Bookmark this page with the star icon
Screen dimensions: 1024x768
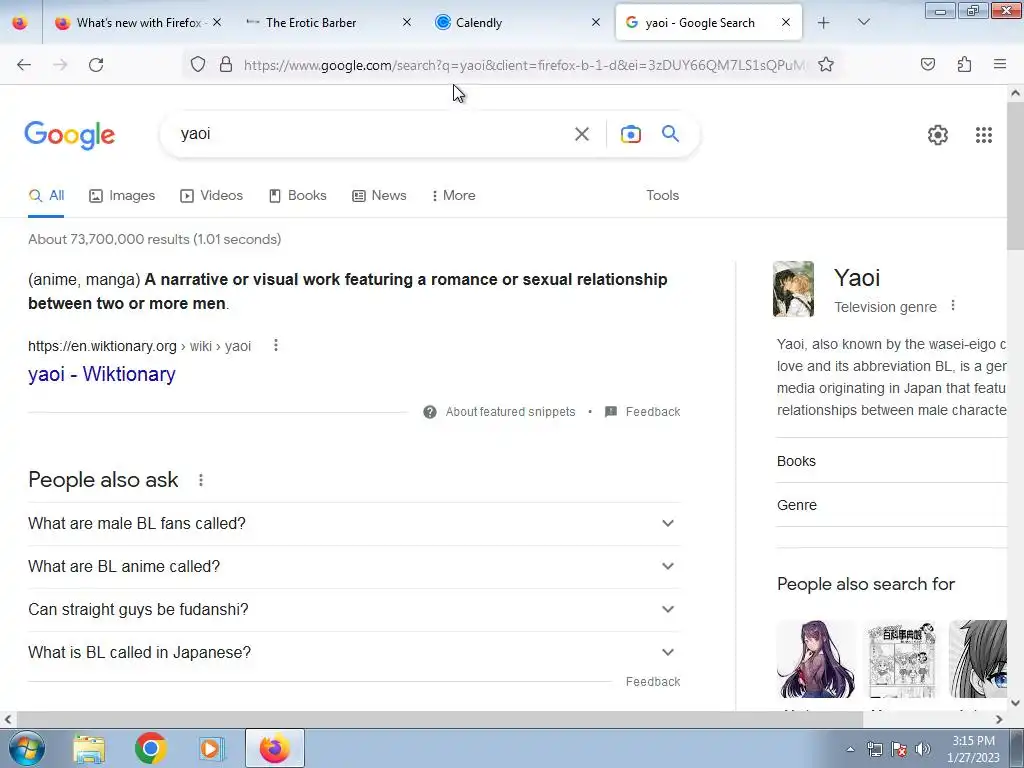(826, 64)
